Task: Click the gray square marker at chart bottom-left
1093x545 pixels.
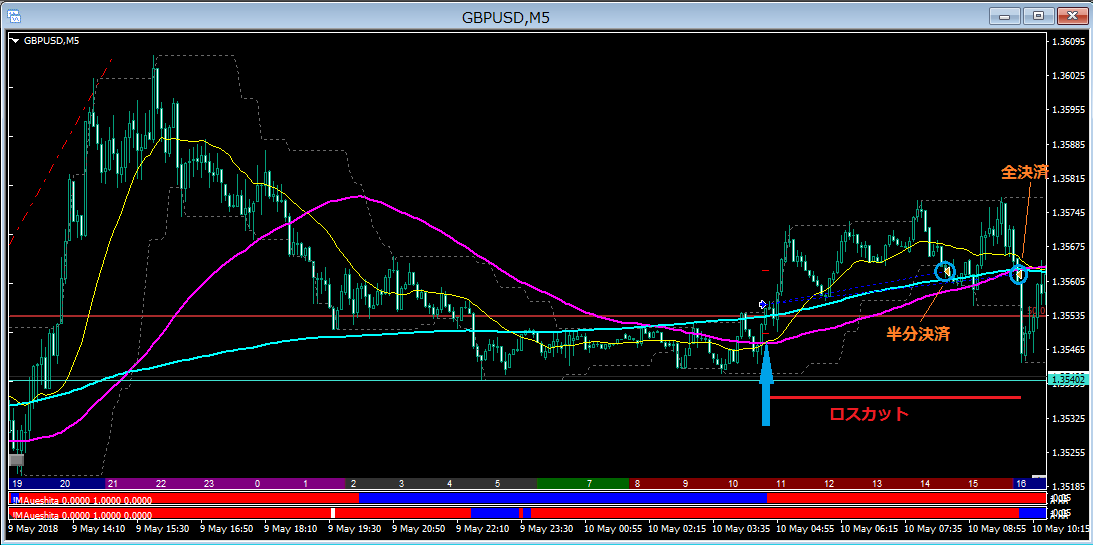Action: [16, 460]
